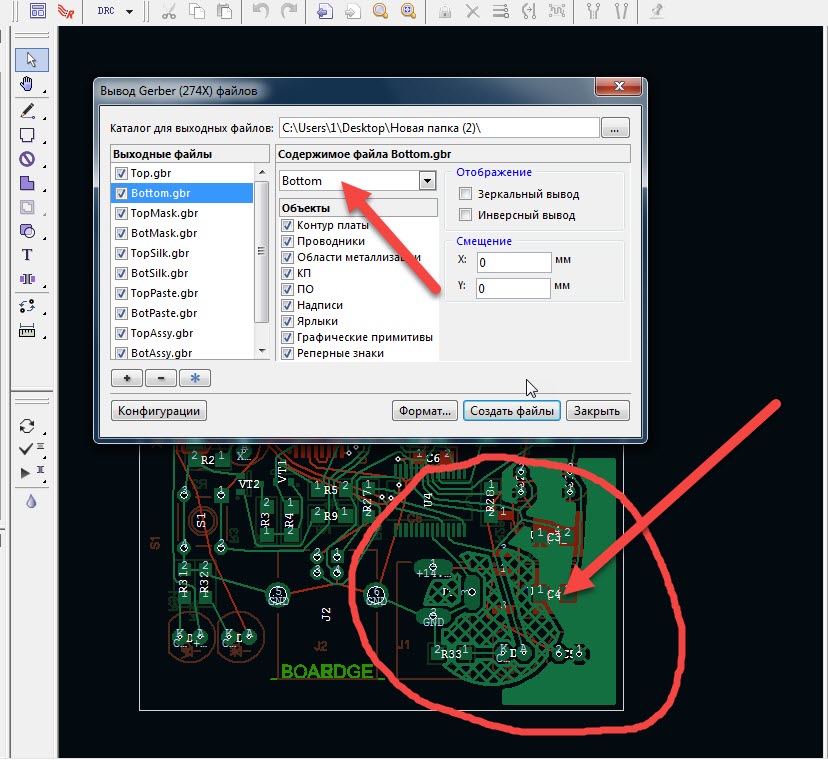Click the DRC toolbar button
This screenshot has width=828, height=760.
tap(106, 11)
